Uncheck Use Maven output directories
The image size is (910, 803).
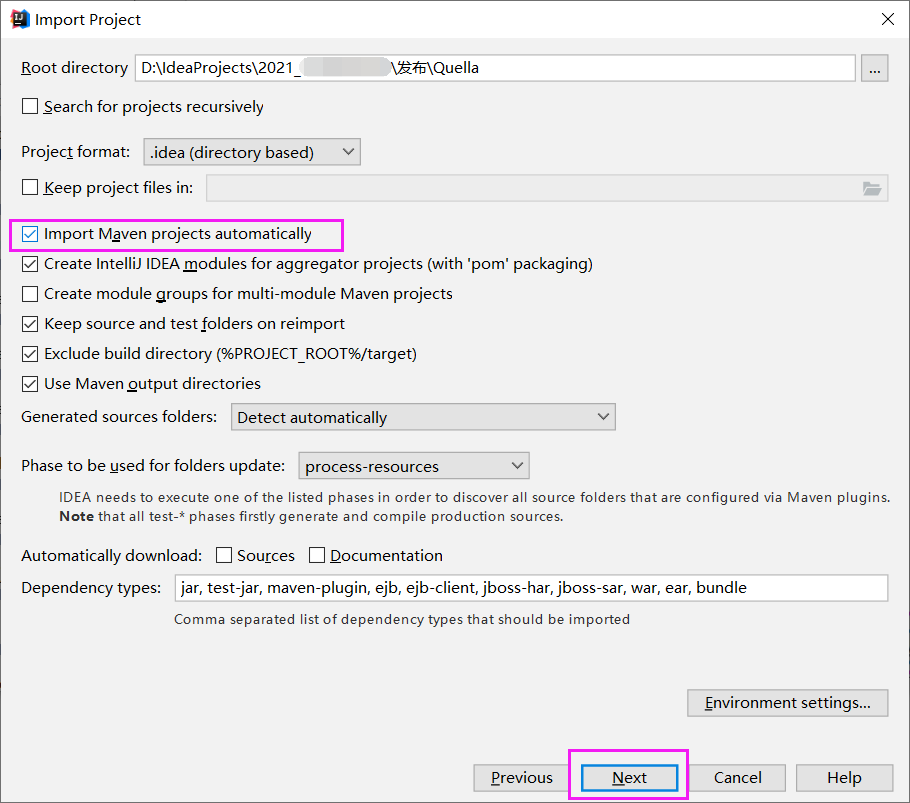30,383
